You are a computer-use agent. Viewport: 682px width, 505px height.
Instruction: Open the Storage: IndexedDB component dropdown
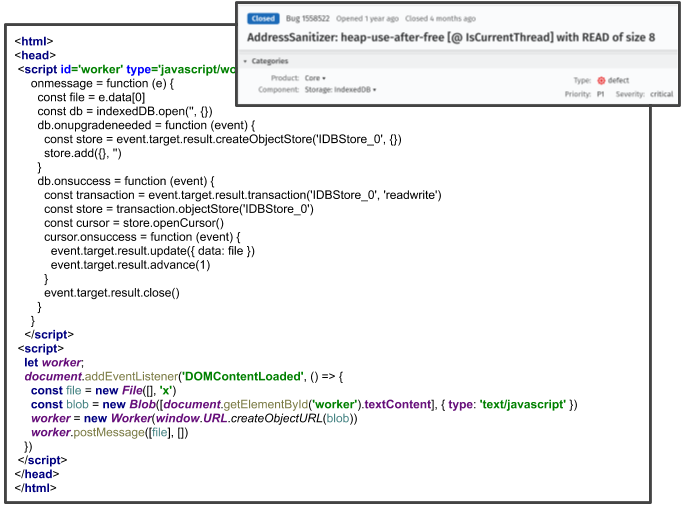(340, 90)
